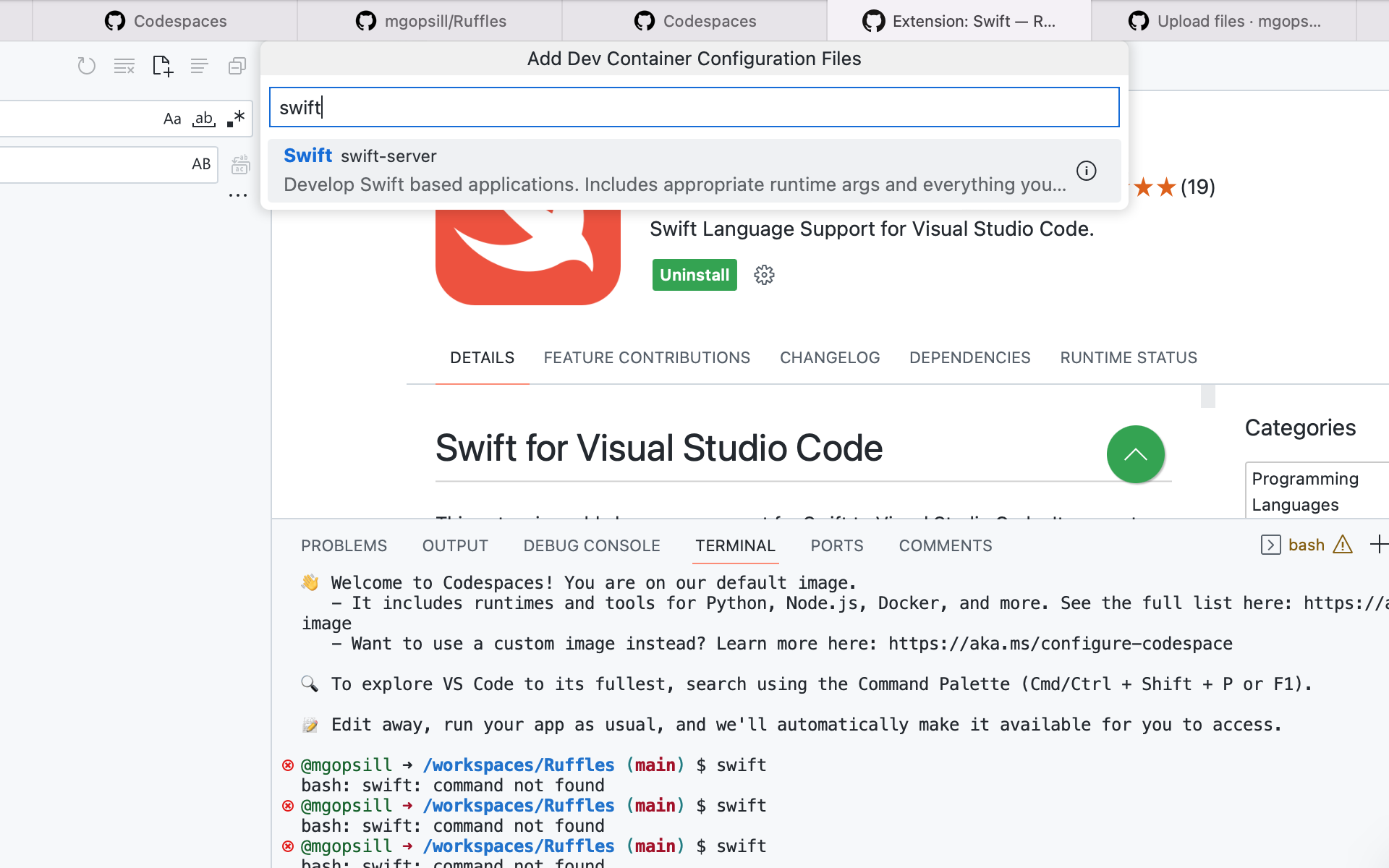Select TERMINAL panel tab

tap(735, 545)
